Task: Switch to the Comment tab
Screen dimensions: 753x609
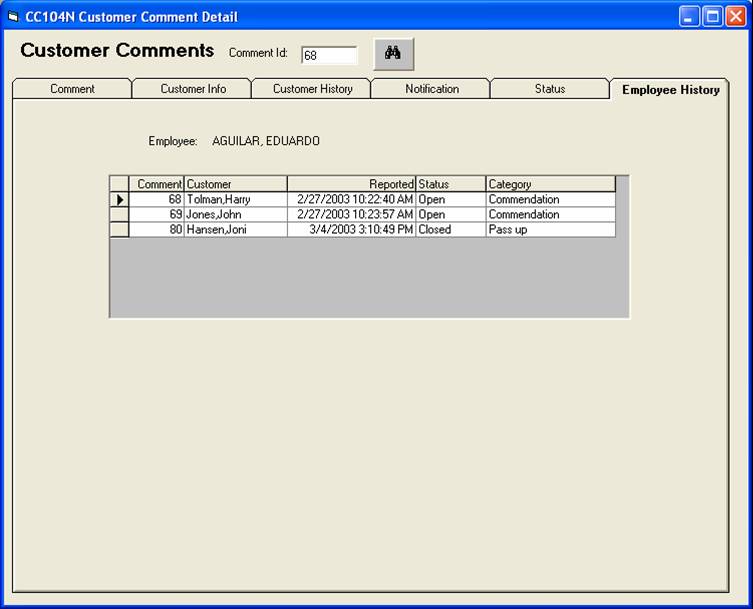Action: point(72,89)
